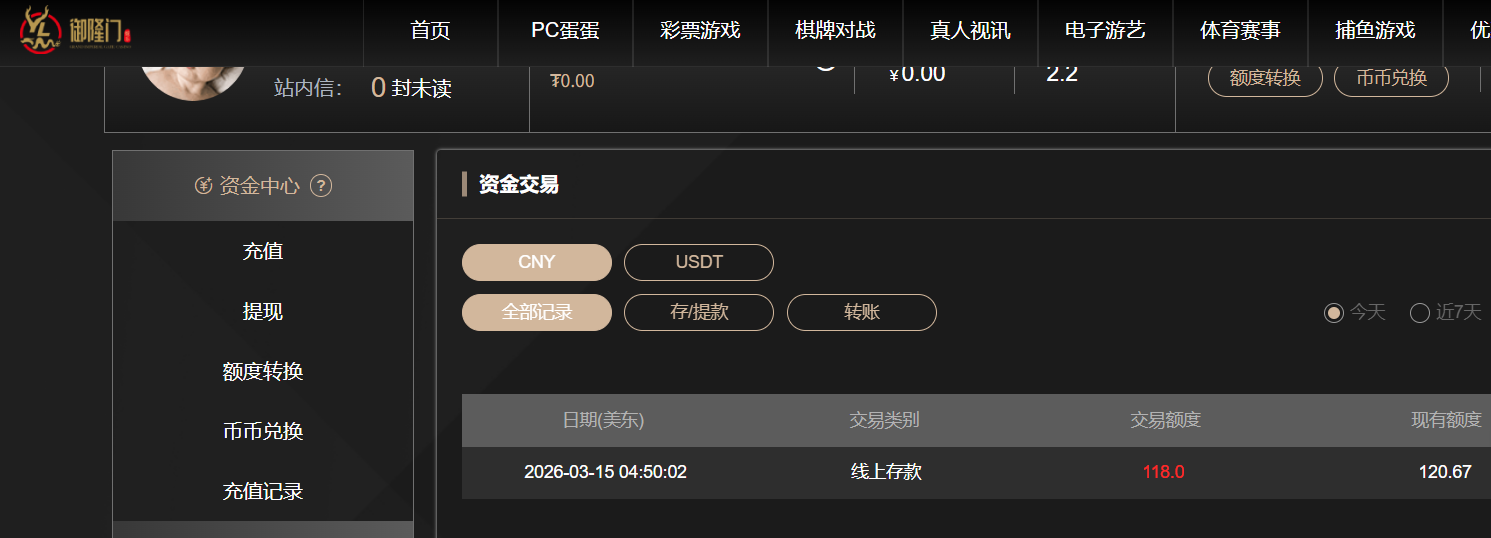Screen dimensions: 1491x538
Task: Select the 今天 radio button
Action: click(x=1334, y=313)
